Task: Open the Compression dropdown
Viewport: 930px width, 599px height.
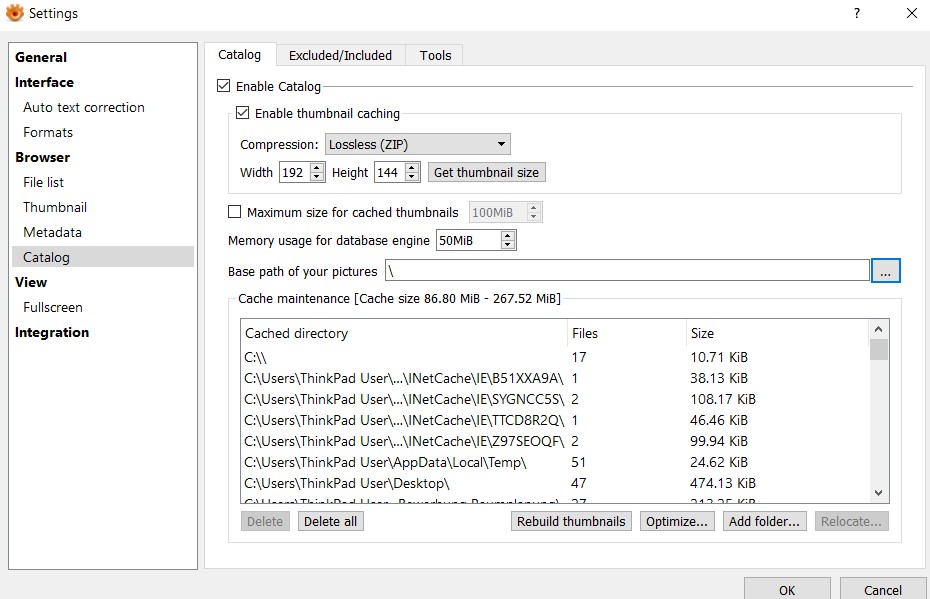Action: (x=417, y=144)
